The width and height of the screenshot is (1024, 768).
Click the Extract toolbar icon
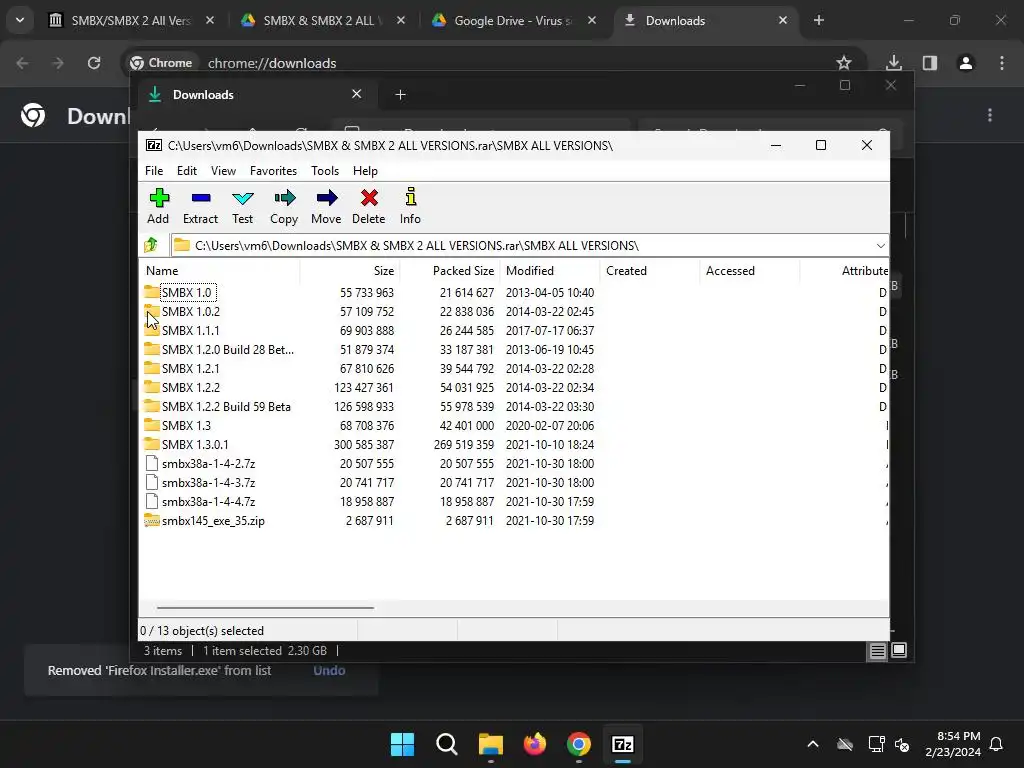click(x=200, y=206)
